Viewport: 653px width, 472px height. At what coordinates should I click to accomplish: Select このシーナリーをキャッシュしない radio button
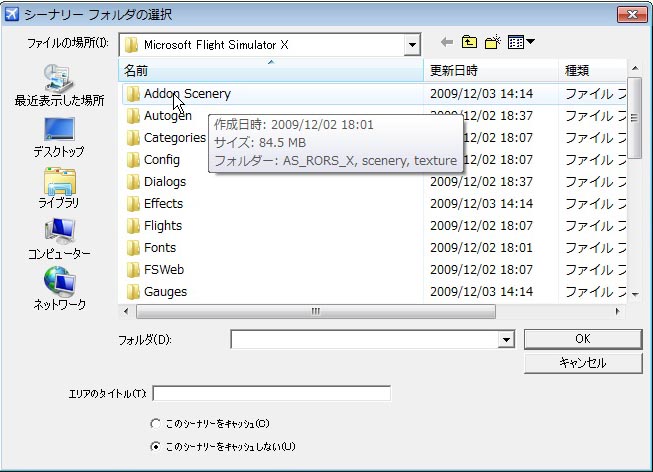[155, 447]
